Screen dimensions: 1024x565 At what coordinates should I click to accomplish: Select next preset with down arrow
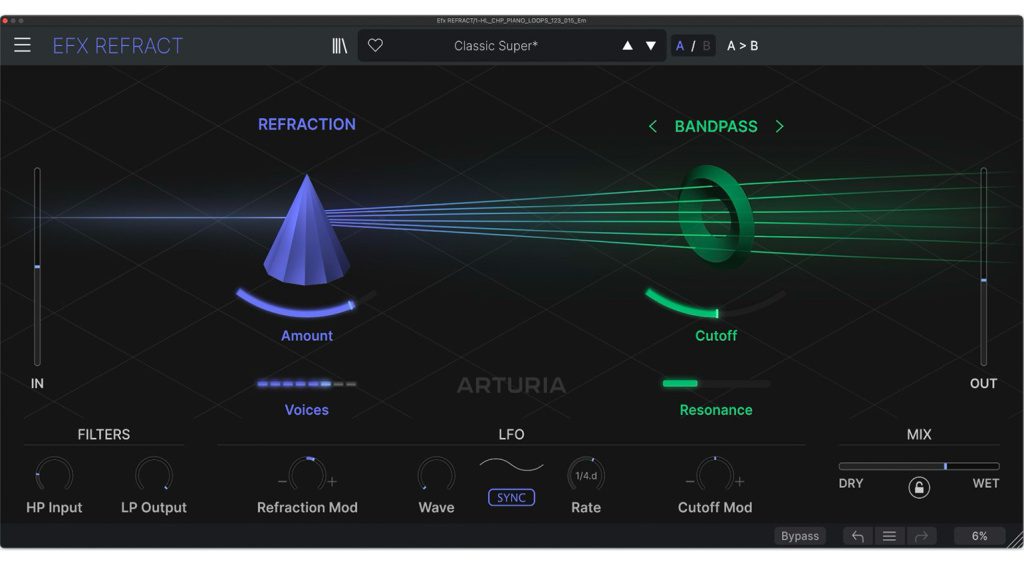(x=651, y=46)
